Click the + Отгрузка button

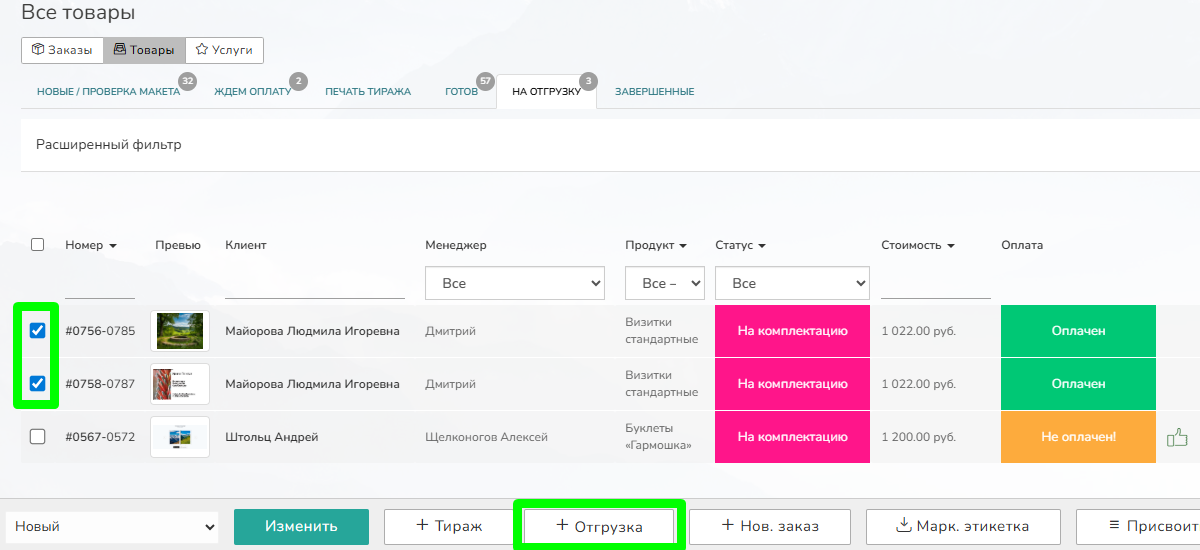pos(599,526)
